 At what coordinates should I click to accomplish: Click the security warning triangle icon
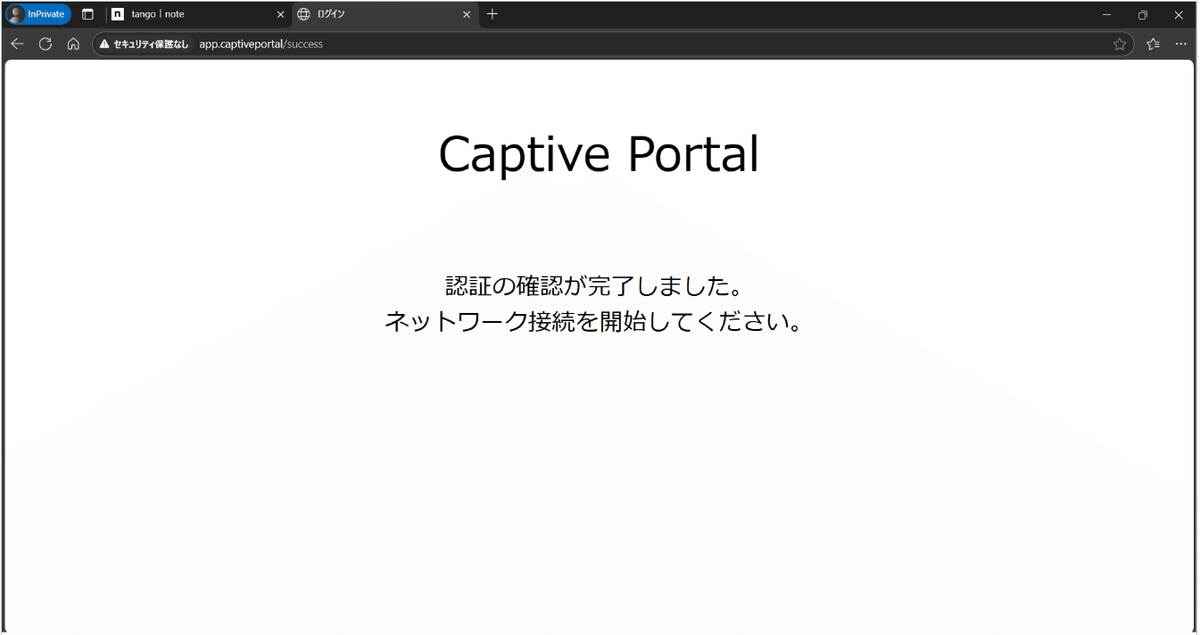click(103, 44)
